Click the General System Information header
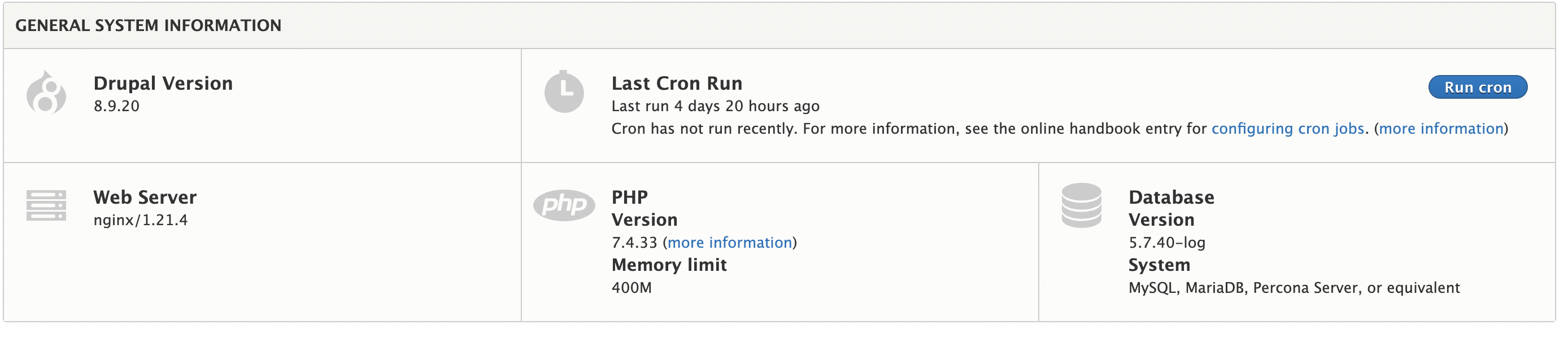The image size is (1568, 351). click(149, 25)
